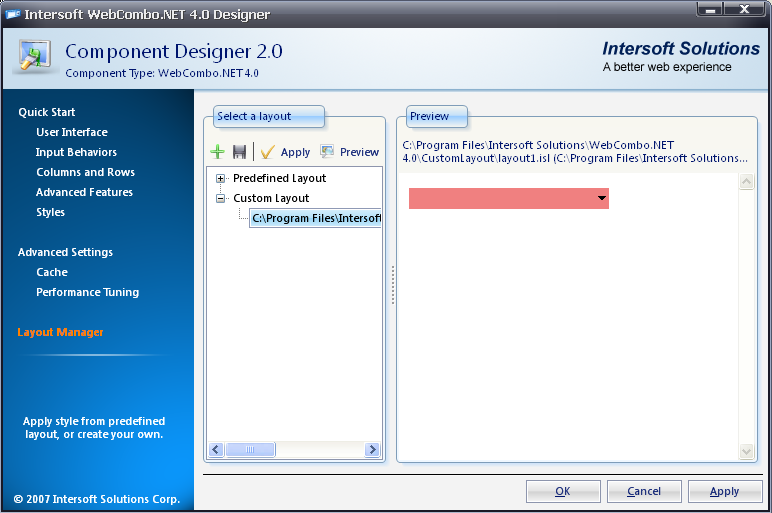Image resolution: width=772 pixels, height=513 pixels.
Task: Select the C:\Program Files\Intersoft layout entry
Action: [316, 218]
